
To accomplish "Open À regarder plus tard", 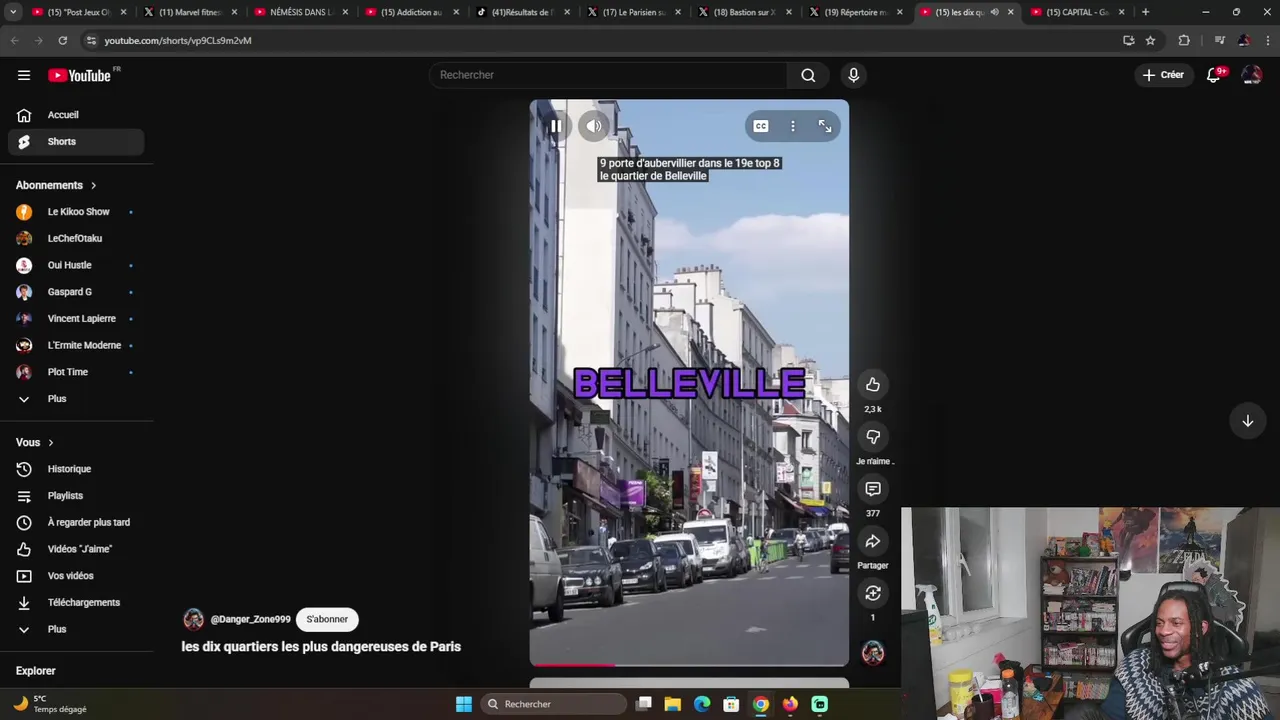I will [76, 522].
